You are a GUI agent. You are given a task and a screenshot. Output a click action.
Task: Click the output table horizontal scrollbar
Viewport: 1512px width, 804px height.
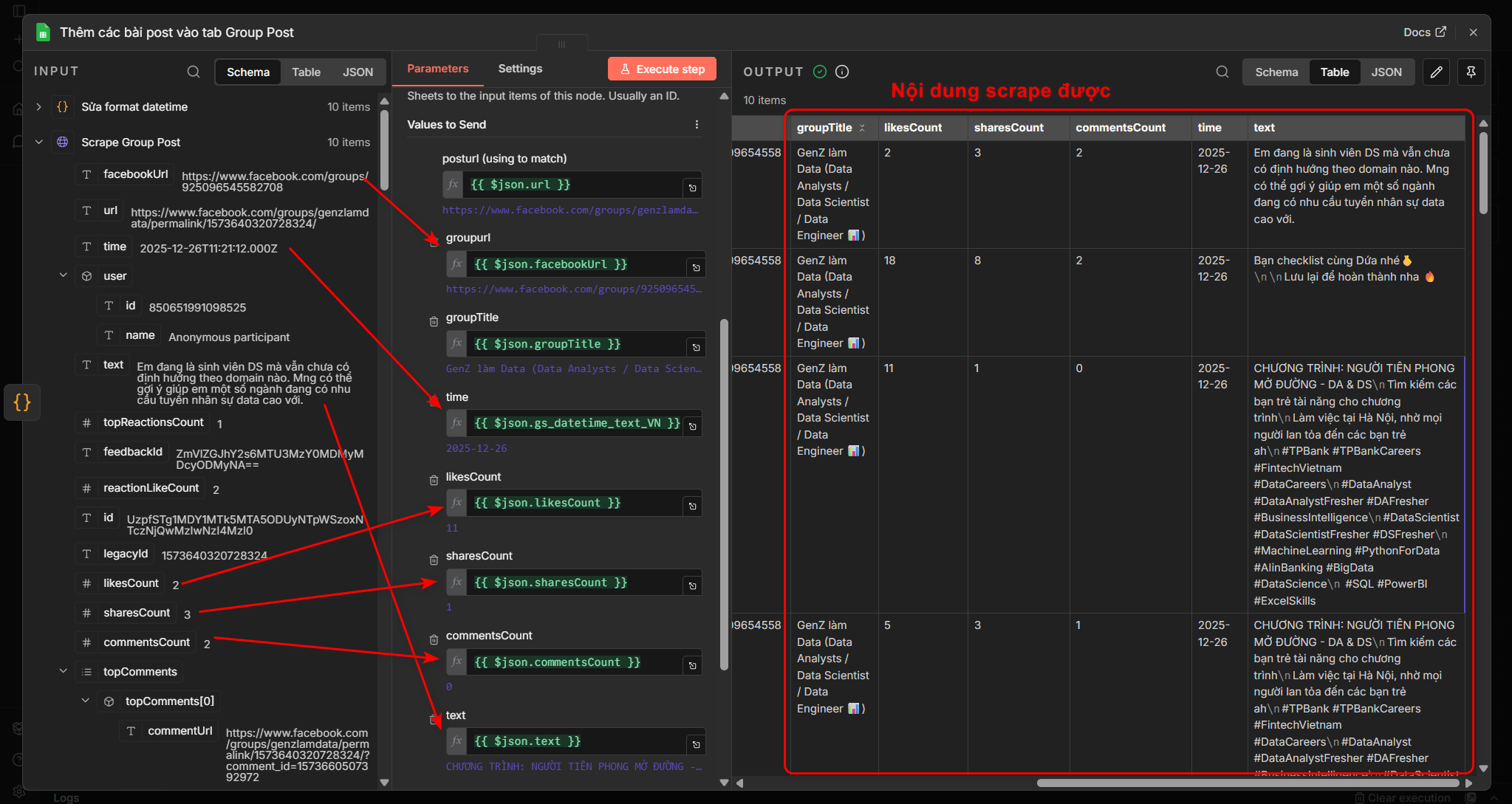(1247, 783)
